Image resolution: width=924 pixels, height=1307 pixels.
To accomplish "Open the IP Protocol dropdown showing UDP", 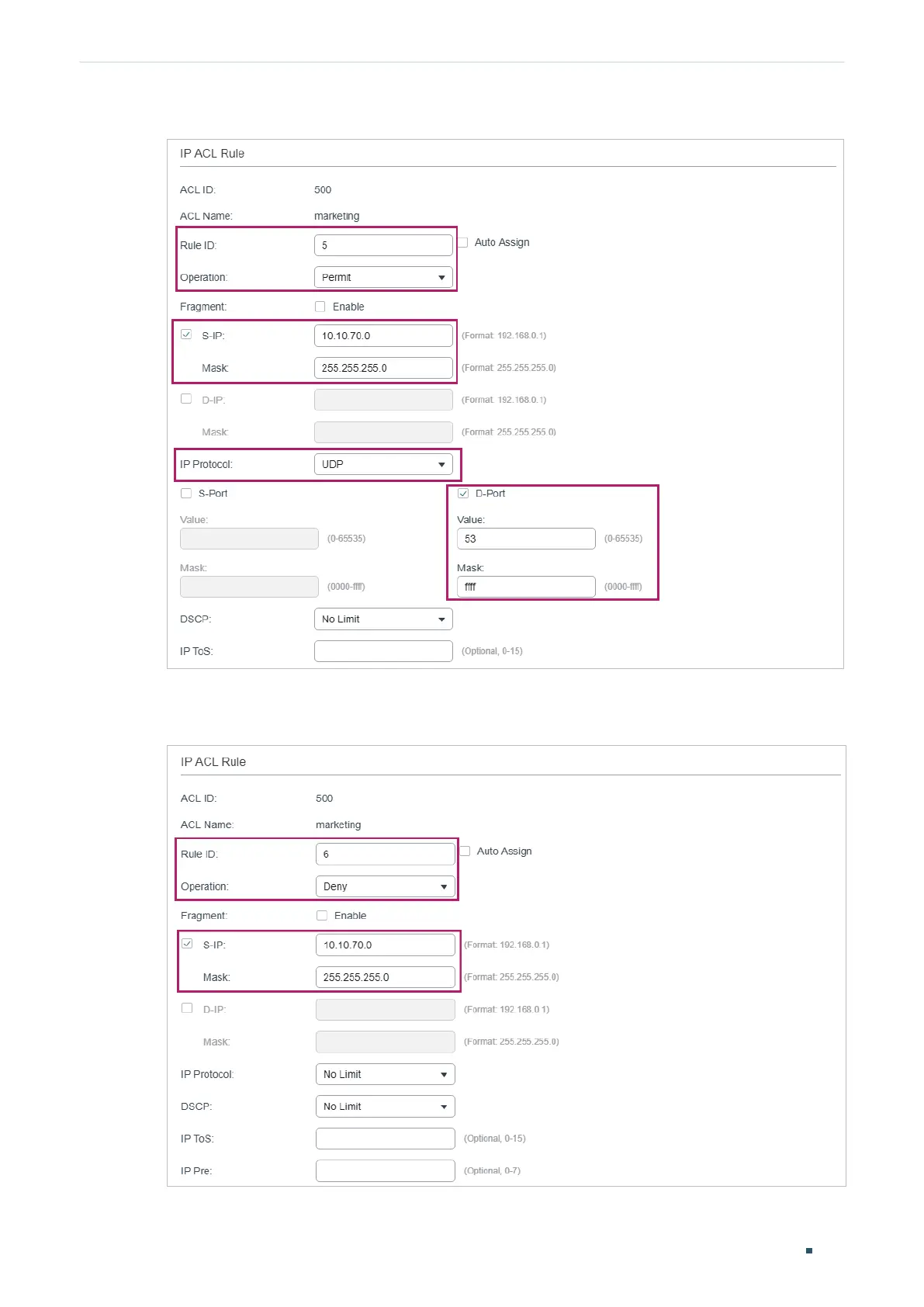I will [383, 464].
